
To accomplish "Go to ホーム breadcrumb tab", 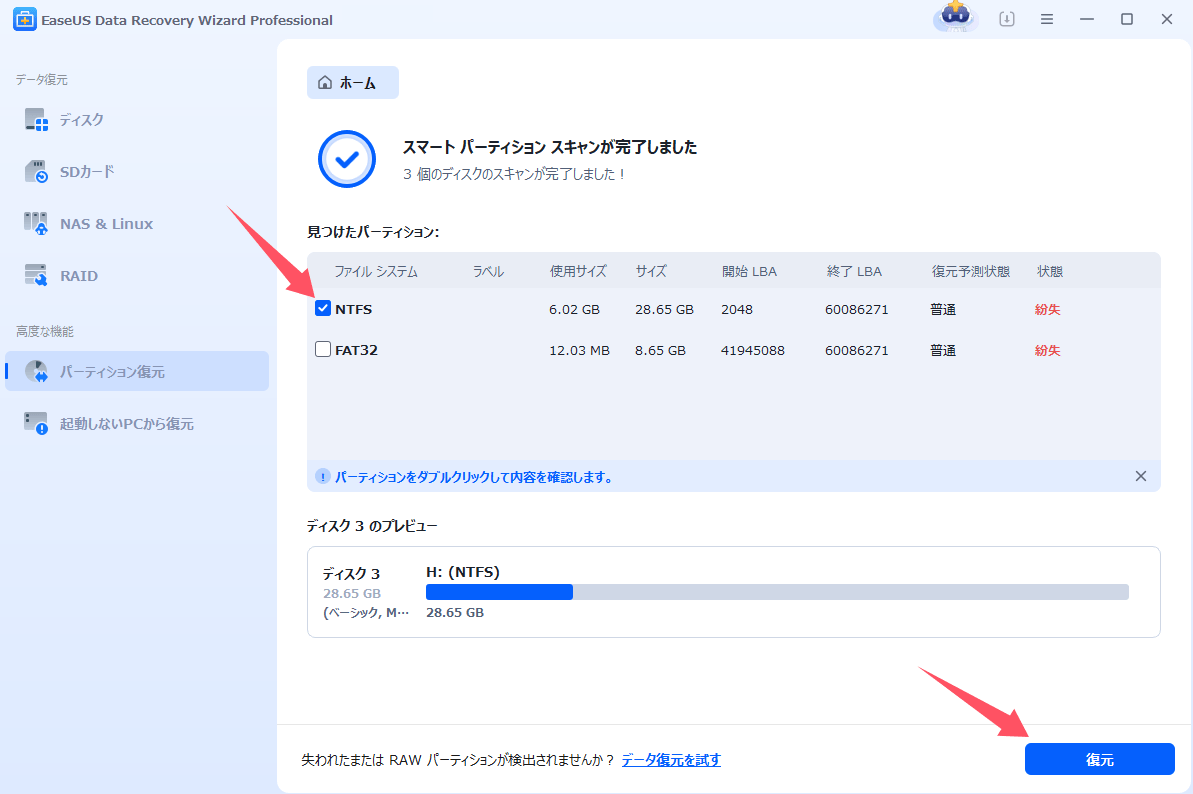I will [352, 83].
